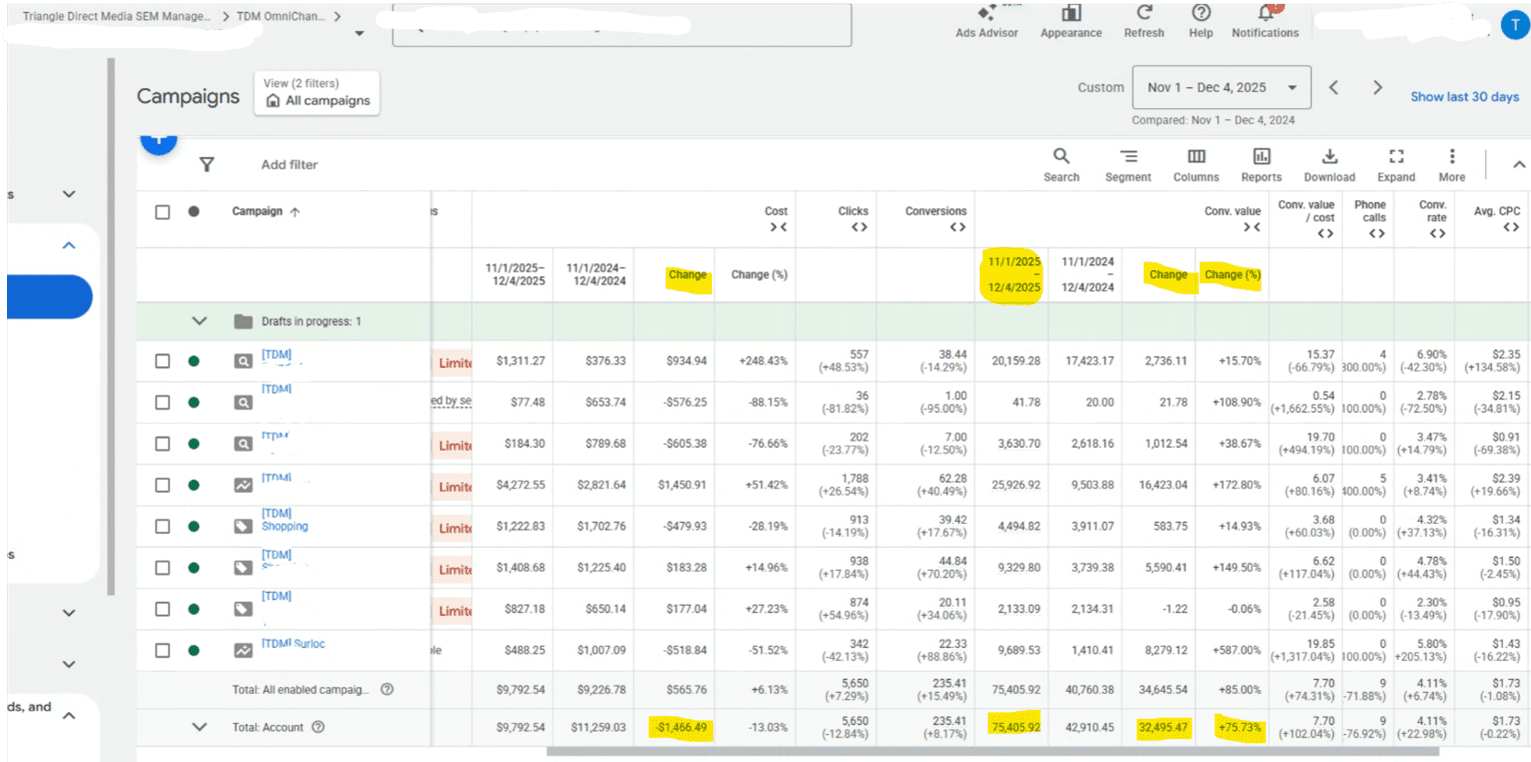Click Add filter
Viewport: 1531px width, 762px height.
coord(289,165)
